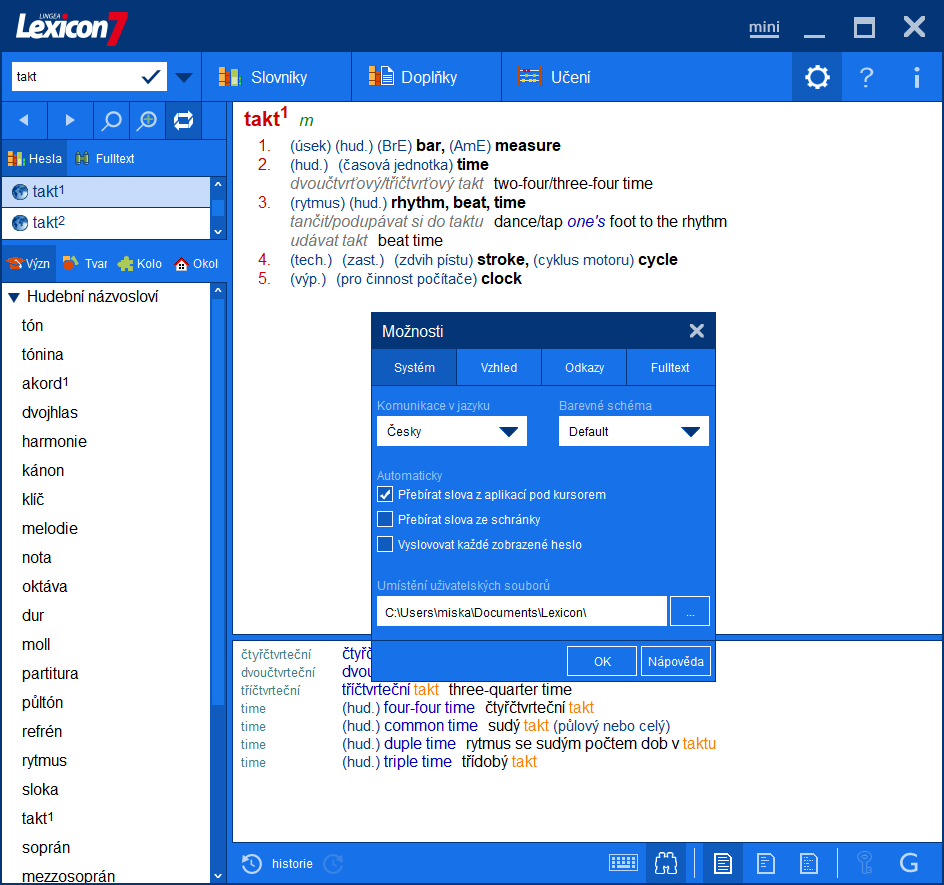Select rytmus in the thesaurus list
944x885 pixels.
coord(45,760)
